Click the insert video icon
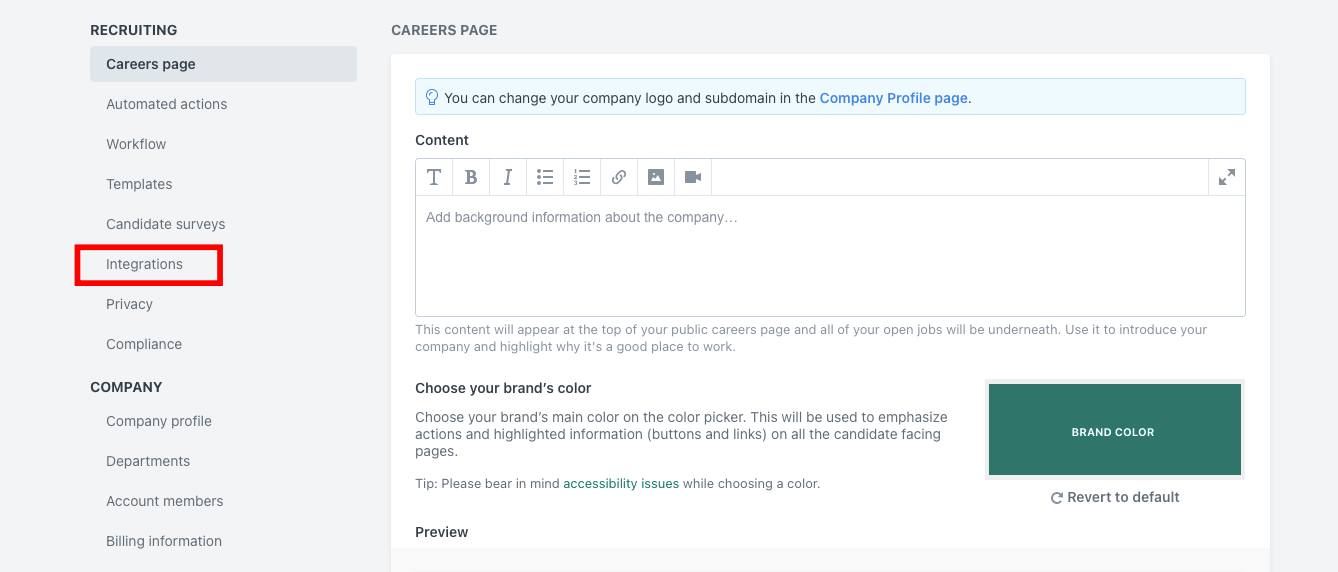 click(x=693, y=177)
